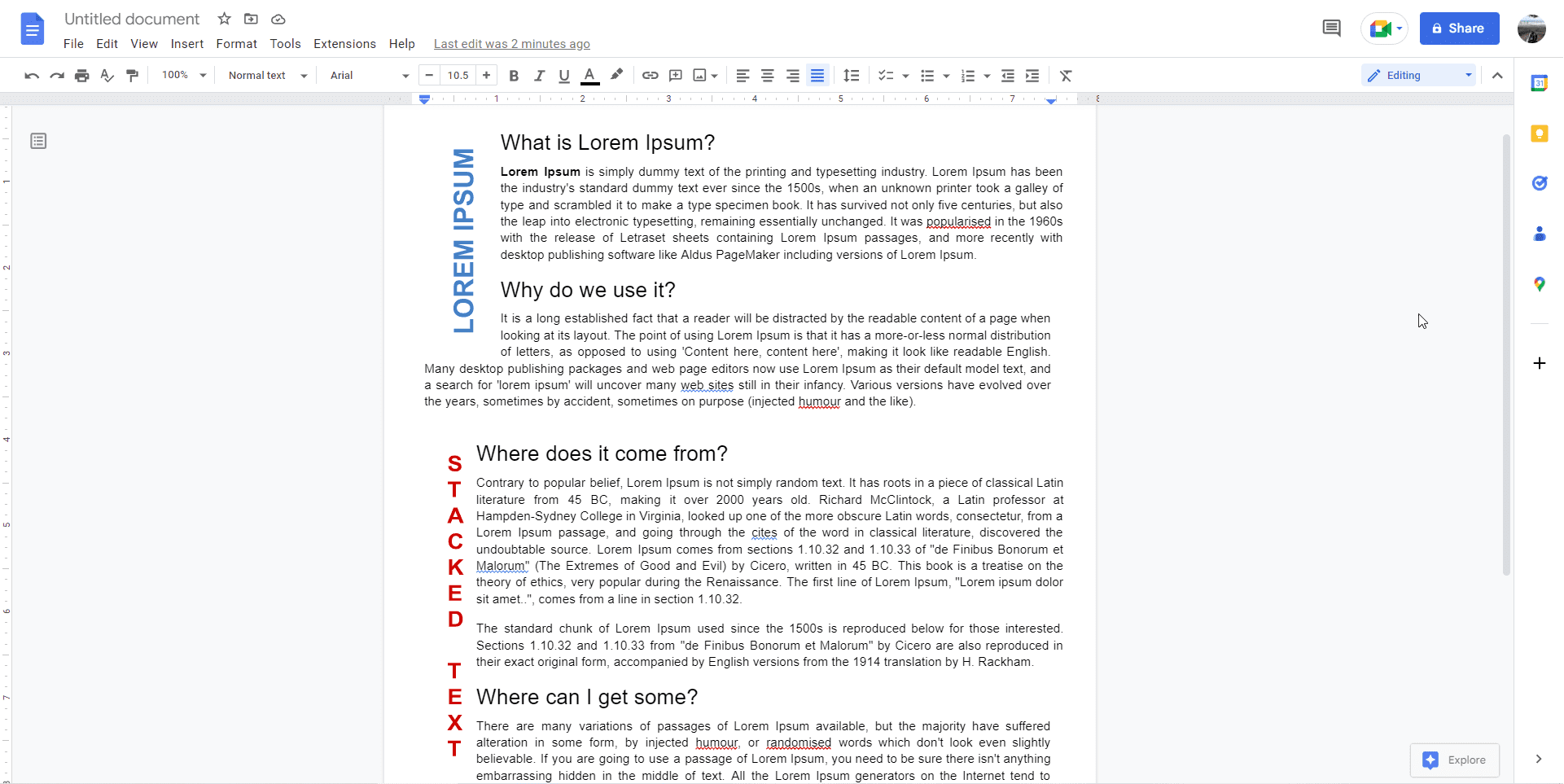Insert a link into the document
This screenshot has width=1564, height=784.
click(x=649, y=75)
